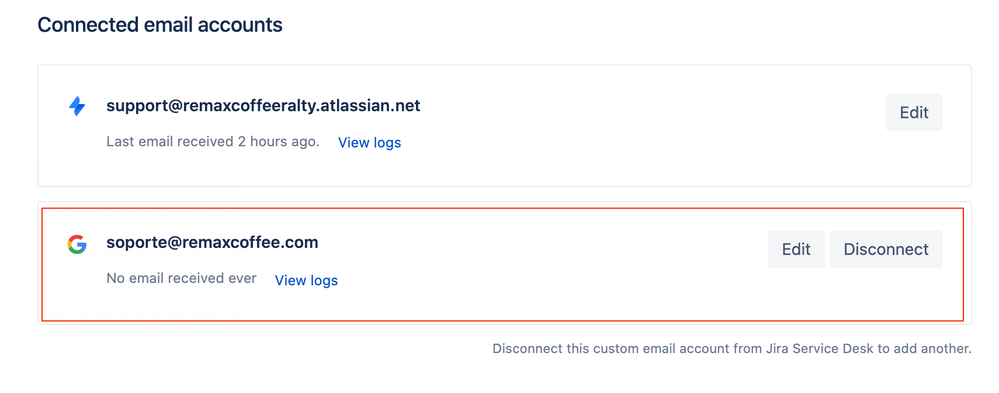
Task: Click the Connected email accounts heading
Action: pyautogui.click(x=160, y=25)
